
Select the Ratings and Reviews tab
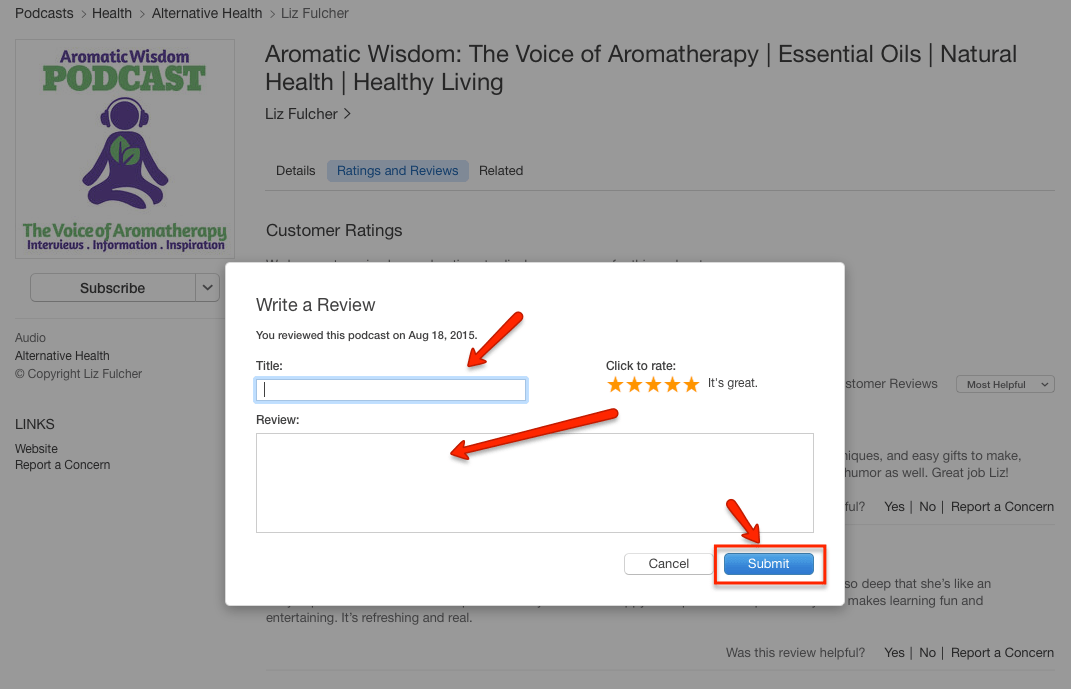click(398, 171)
